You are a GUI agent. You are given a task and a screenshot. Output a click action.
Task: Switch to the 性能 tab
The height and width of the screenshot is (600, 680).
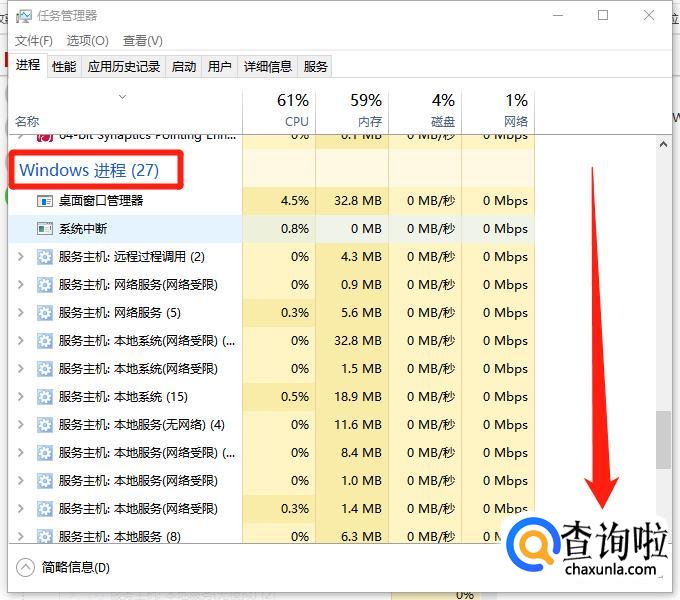click(x=64, y=66)
